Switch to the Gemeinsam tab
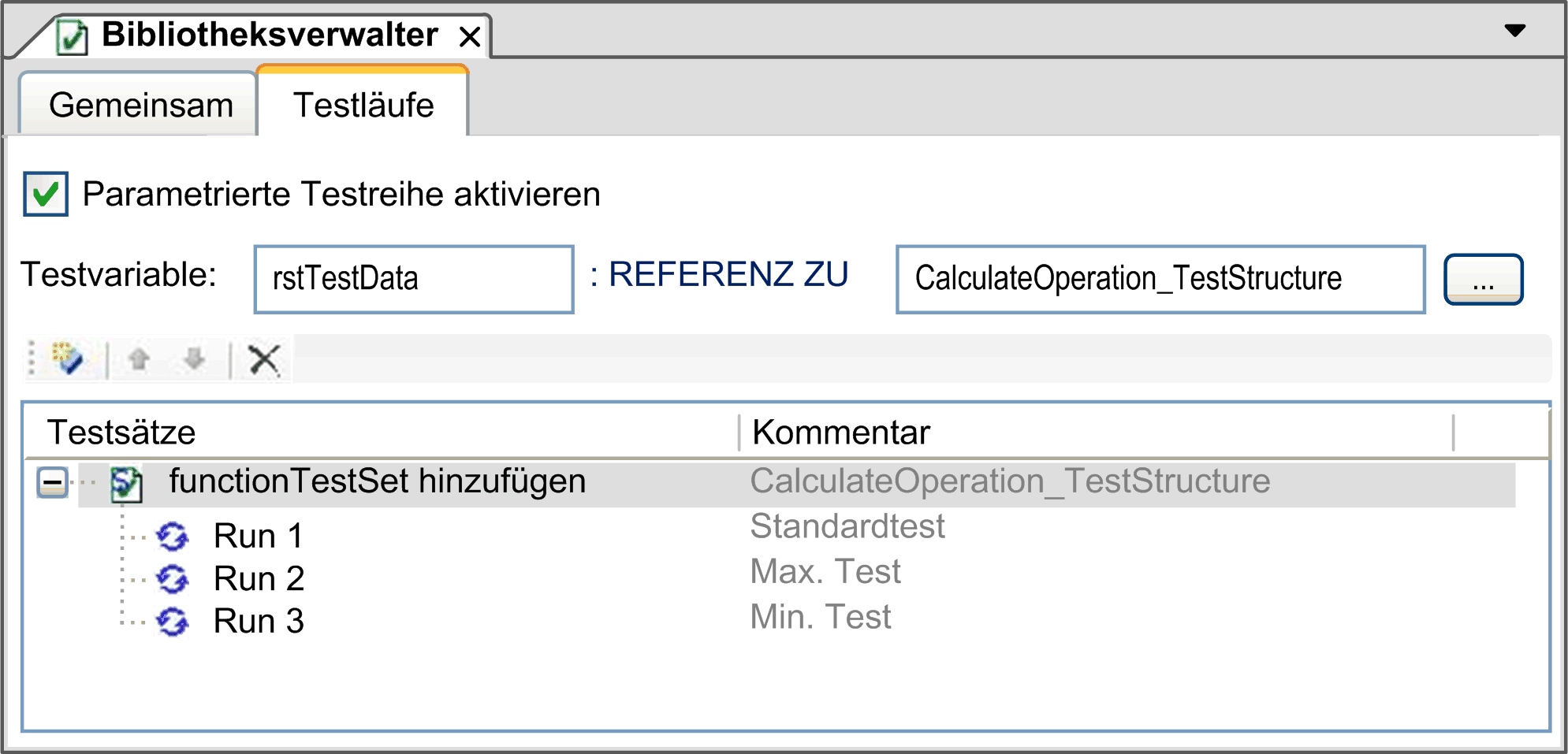Screen dimensions: 1568x754 (140, 103)
